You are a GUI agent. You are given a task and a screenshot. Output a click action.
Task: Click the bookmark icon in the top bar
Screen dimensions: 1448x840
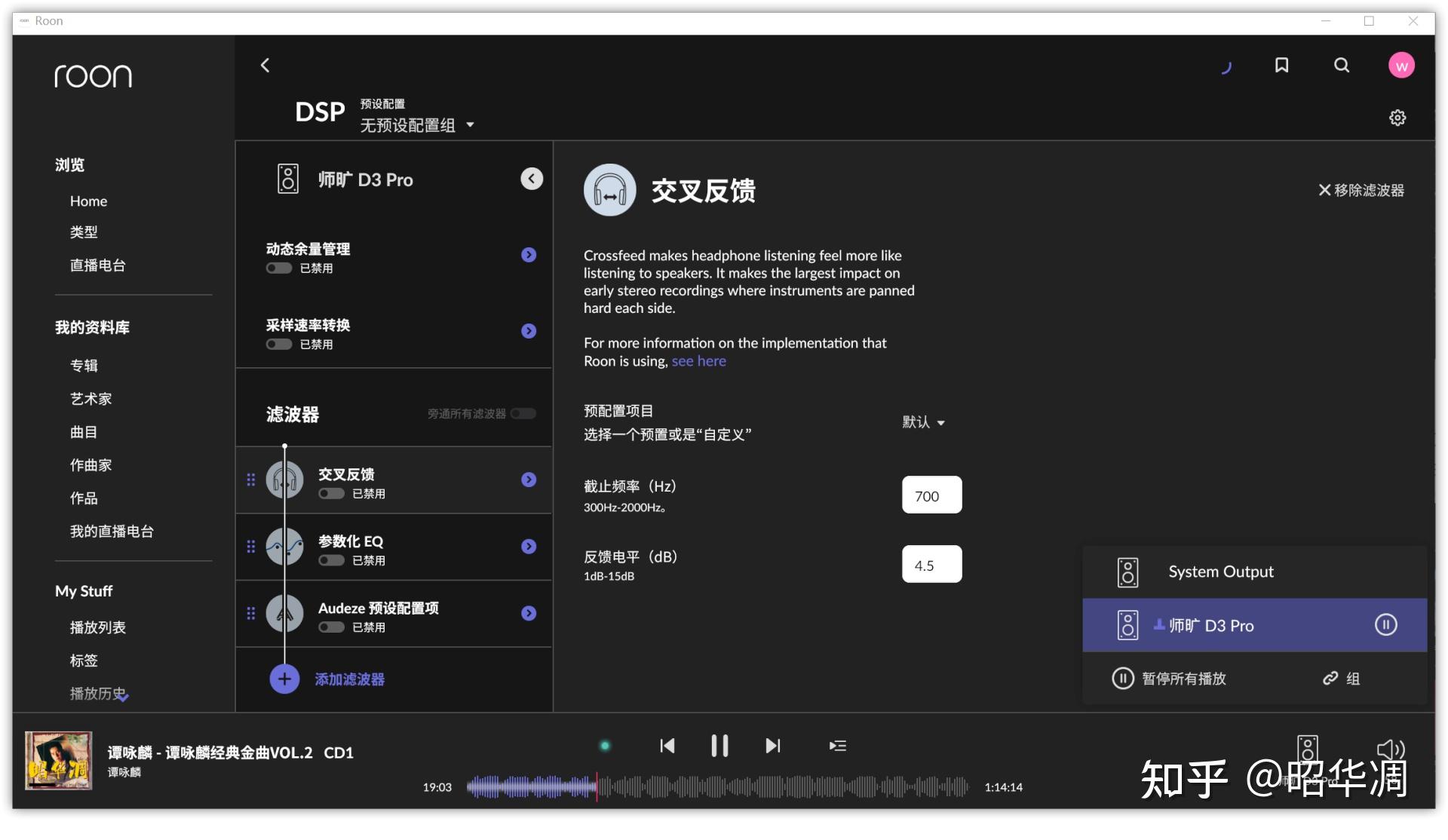coord(1282,66)
